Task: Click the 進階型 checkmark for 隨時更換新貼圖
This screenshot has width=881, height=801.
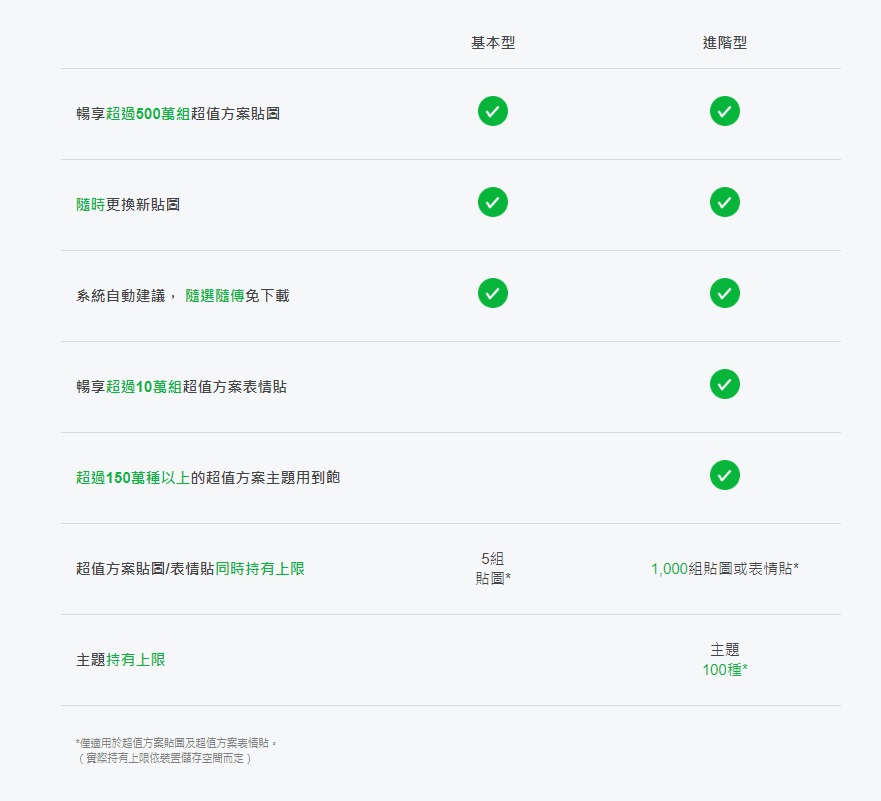Action: pyautogui.click(x=725, y=202)
